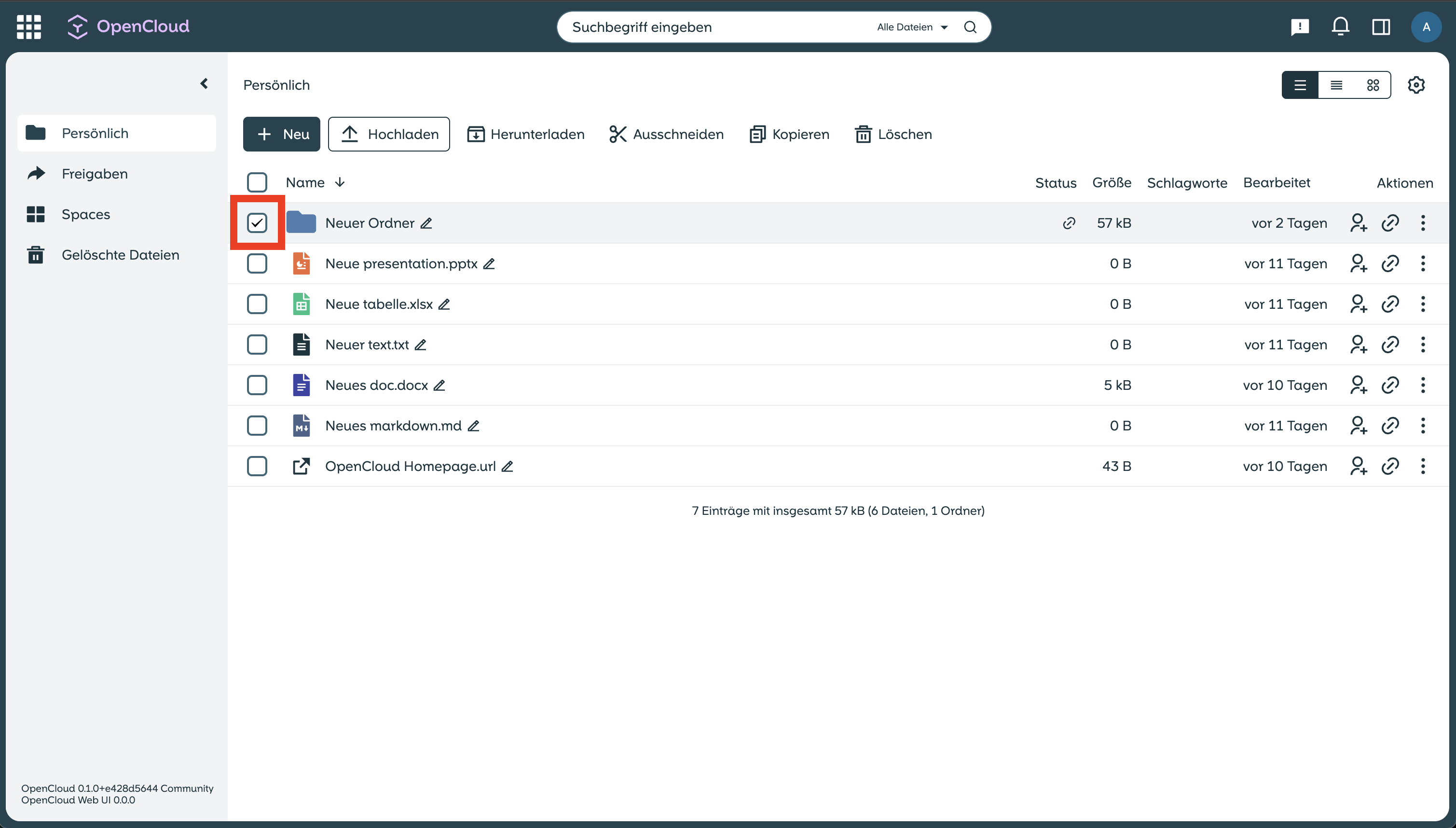Switch to condensed table view
Image resolution: width=1456 pixels, height=828 pixels.
(x=1336, y=85)
